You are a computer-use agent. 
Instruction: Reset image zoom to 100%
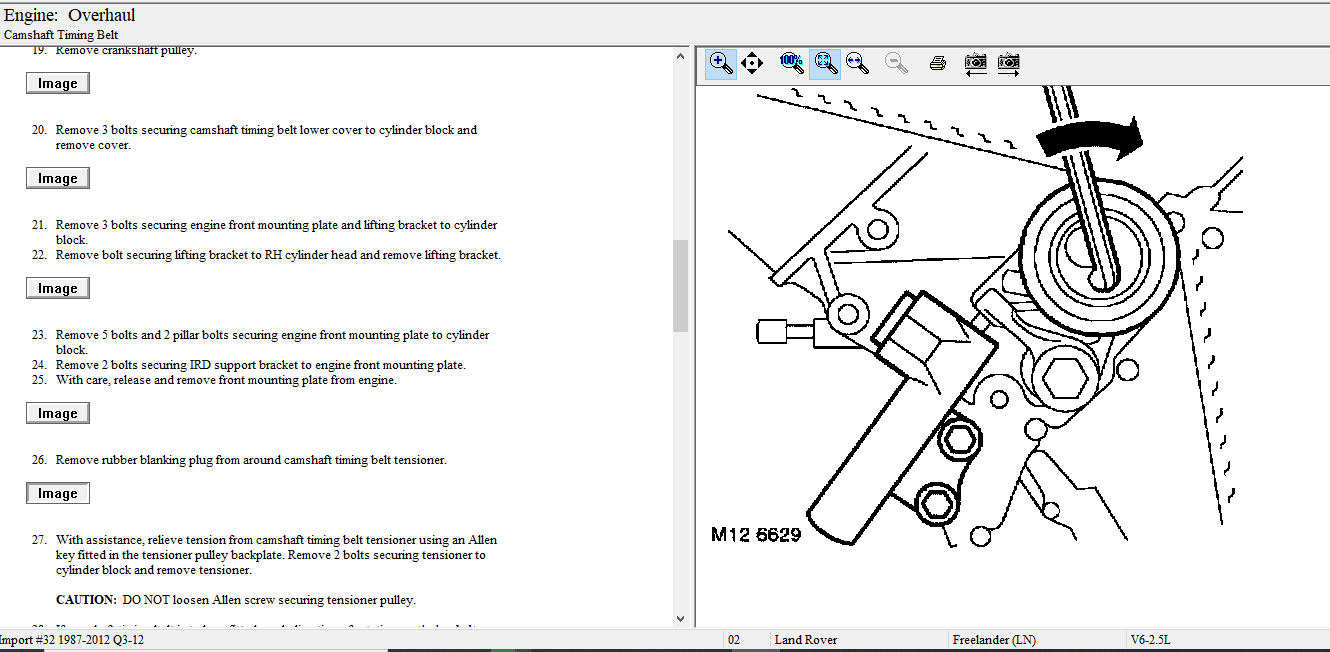(791, 63)
